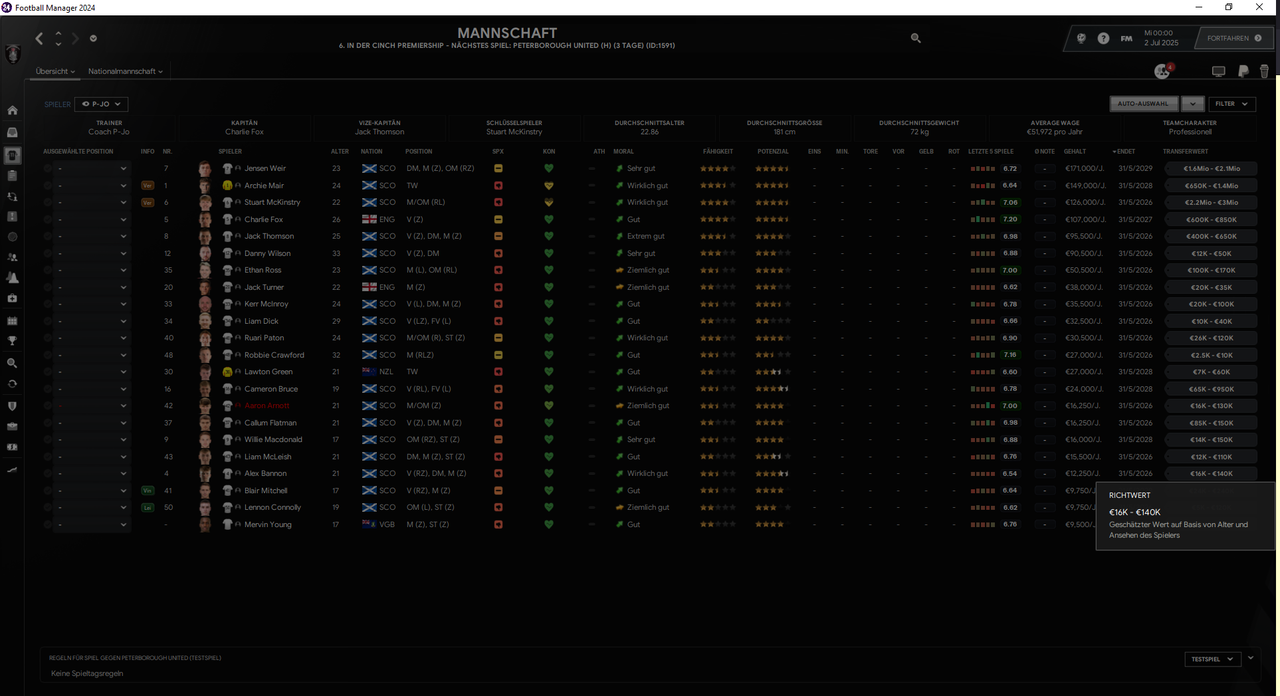The height and width of the screenshot is (696, 1280).
Task: Click Archie Mair's yellow heart condition icon
Action: point(549,186)
